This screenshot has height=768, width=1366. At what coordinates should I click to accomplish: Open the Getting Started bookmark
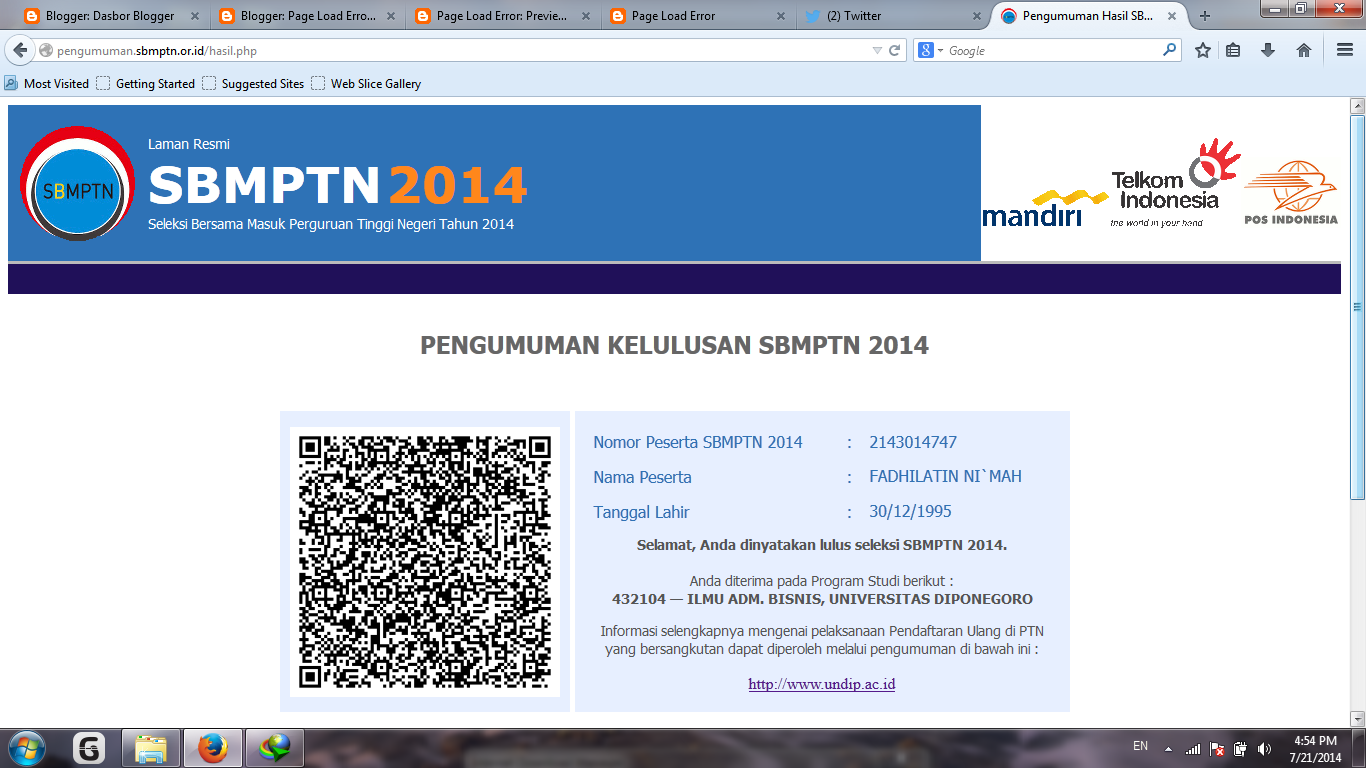[x=146, y=84]
